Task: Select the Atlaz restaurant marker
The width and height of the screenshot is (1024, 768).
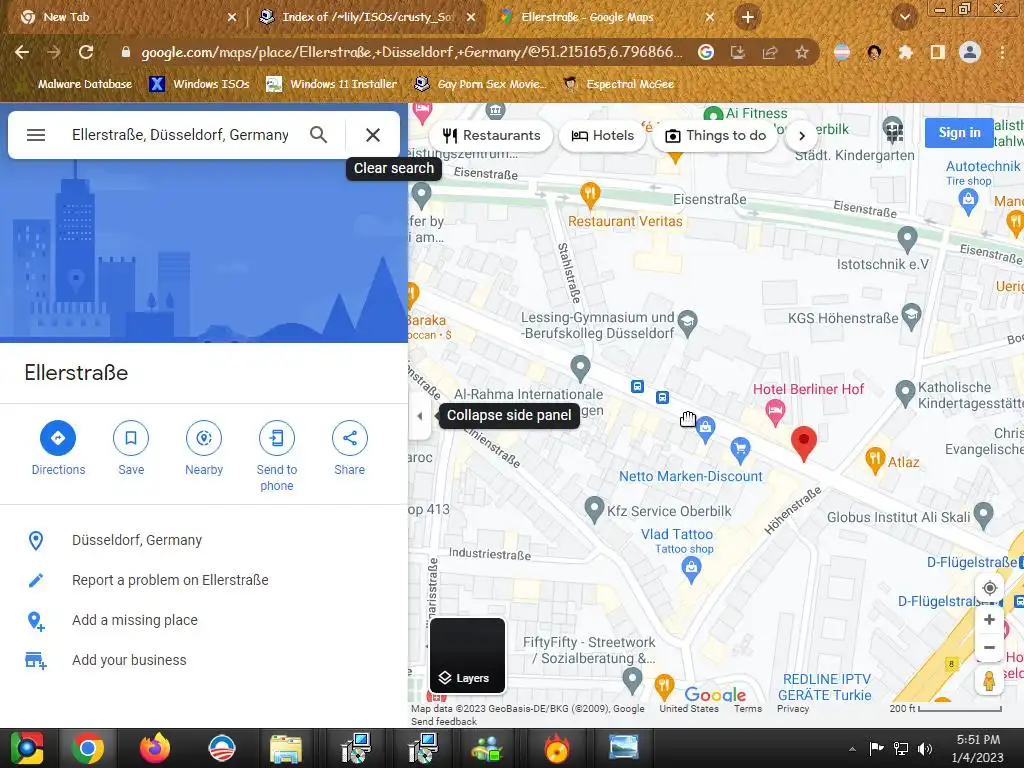Action: (874, 460)
